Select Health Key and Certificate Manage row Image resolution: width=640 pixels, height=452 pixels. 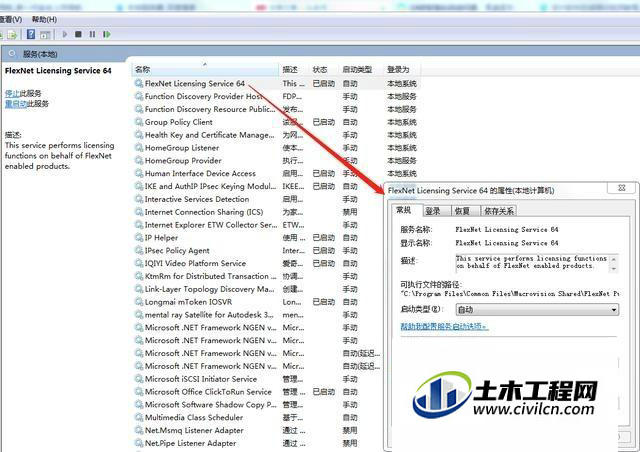click(x=276, y=135)
